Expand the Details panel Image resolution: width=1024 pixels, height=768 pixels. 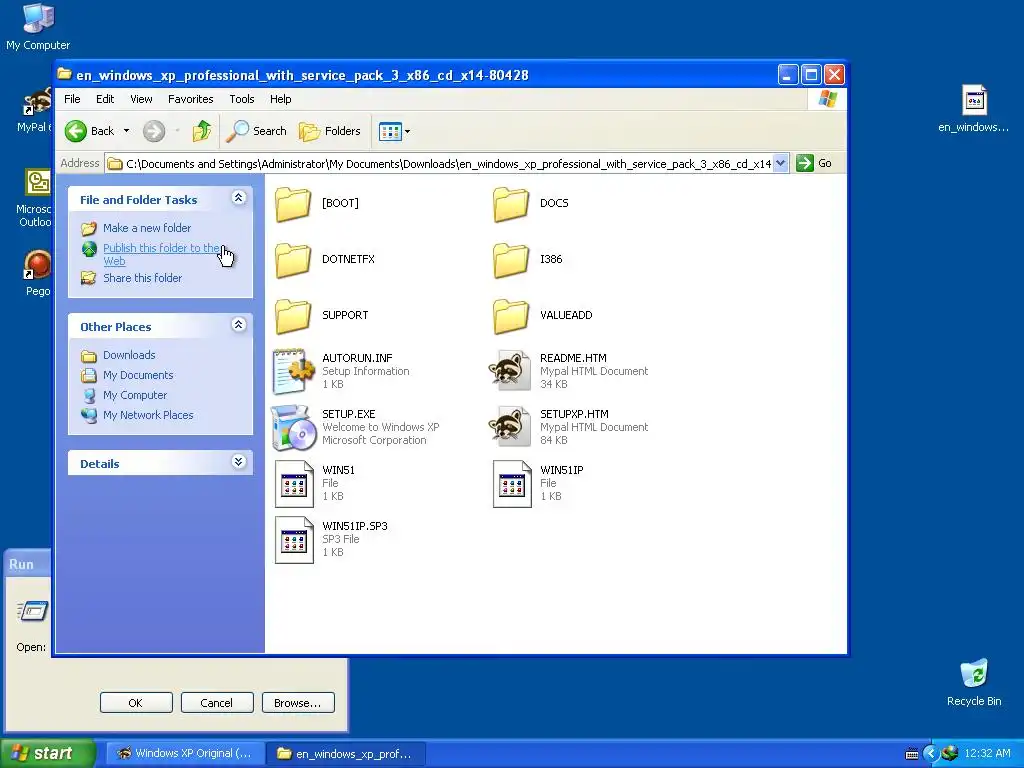pos(238,462)
